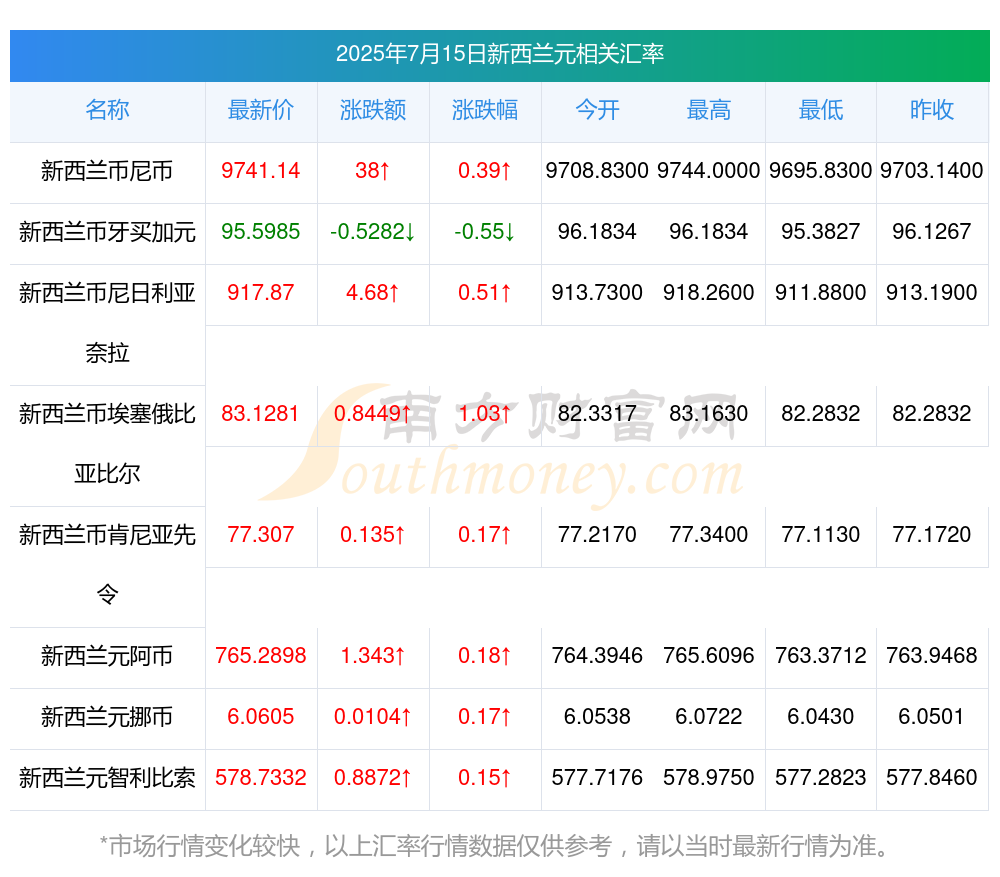Click latest price 578.7332
The height and width of the screenshot is (877, 1000).
pos(260,778)
